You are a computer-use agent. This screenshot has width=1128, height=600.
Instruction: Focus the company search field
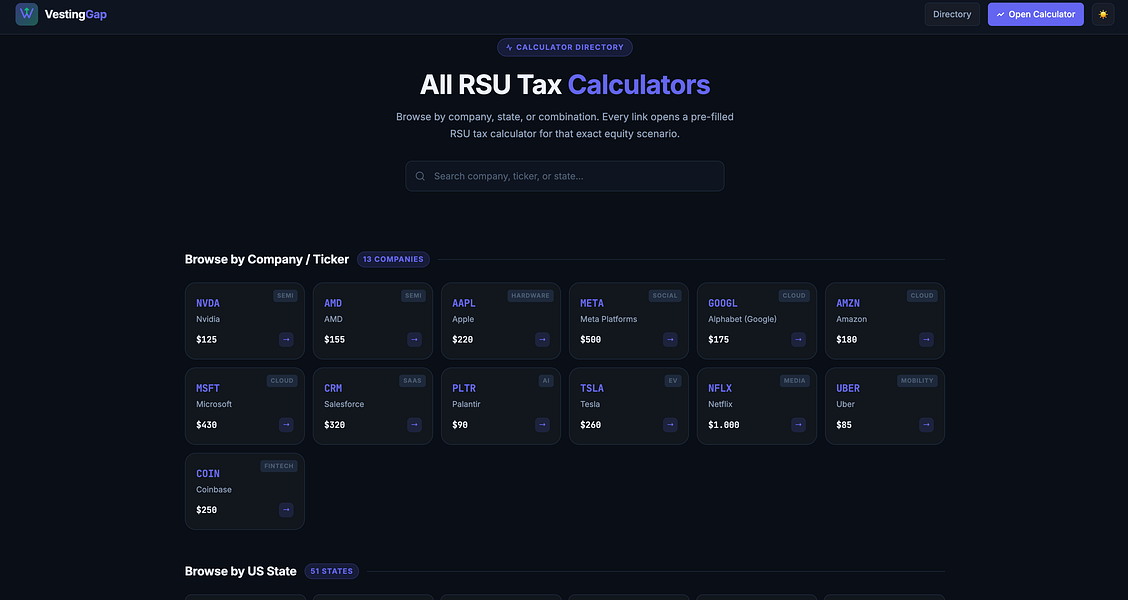pos(565,176)
